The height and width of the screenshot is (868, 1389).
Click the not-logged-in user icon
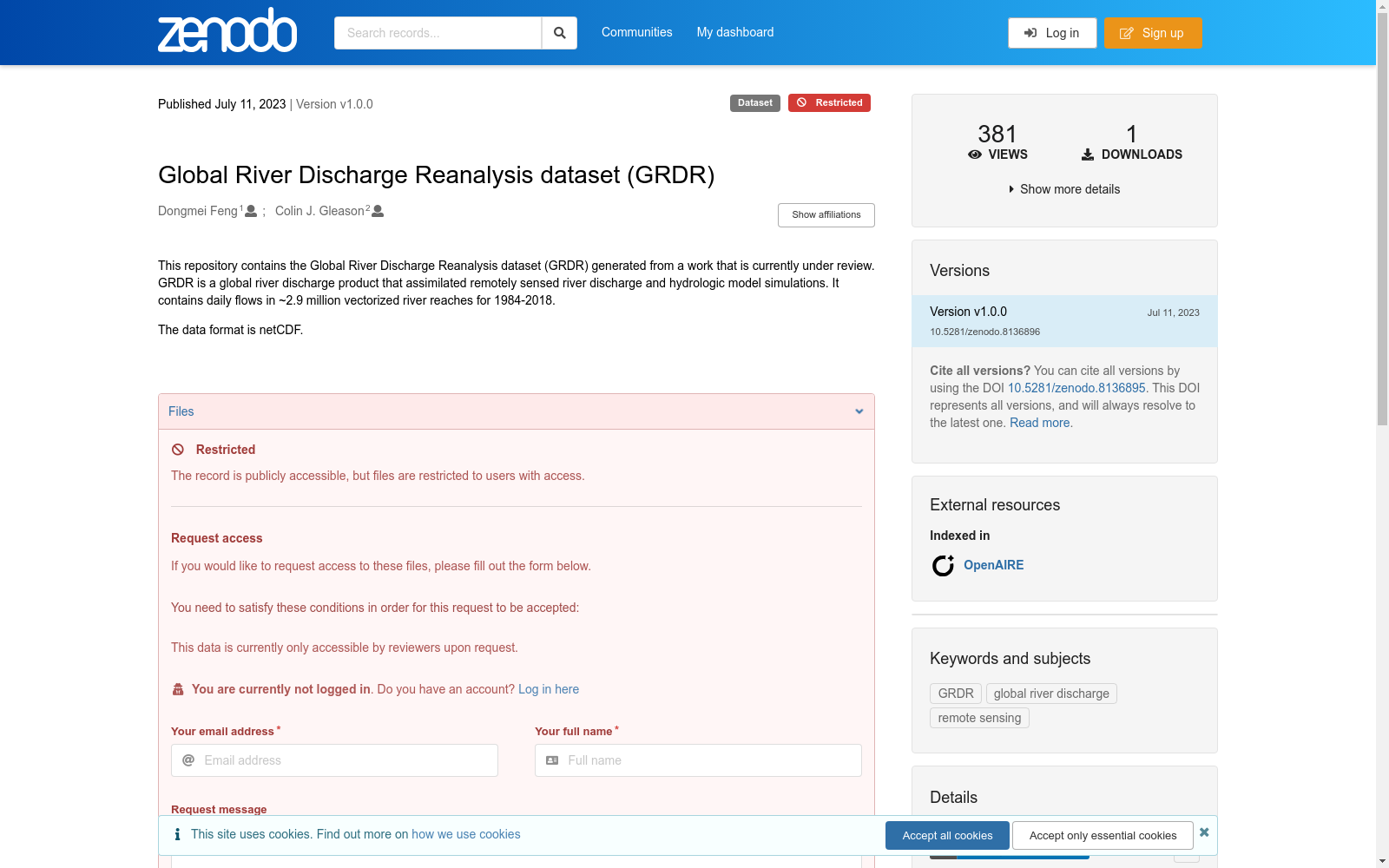tap(178, 689)
